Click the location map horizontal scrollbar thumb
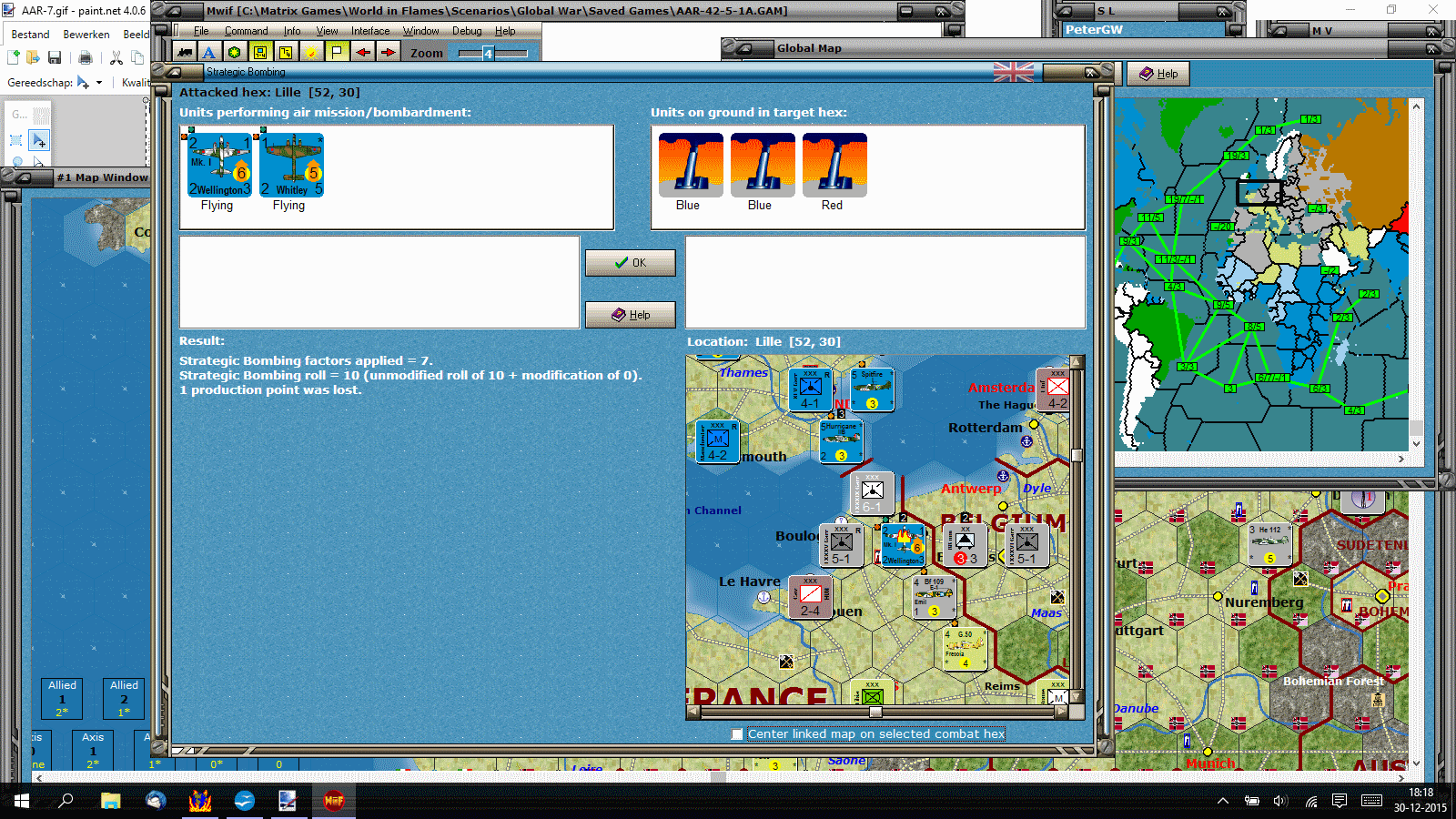1456x819 pixels. (x=875, y=713)
